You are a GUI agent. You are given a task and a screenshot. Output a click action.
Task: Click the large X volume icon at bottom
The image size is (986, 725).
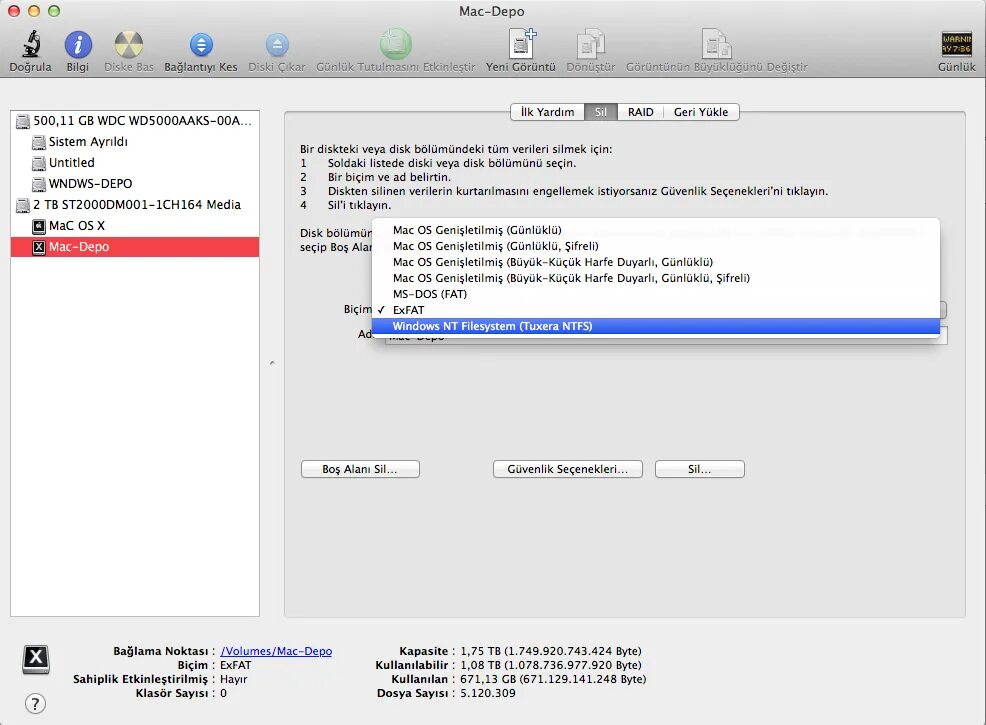pyautogui.click(x=36, y=658)
